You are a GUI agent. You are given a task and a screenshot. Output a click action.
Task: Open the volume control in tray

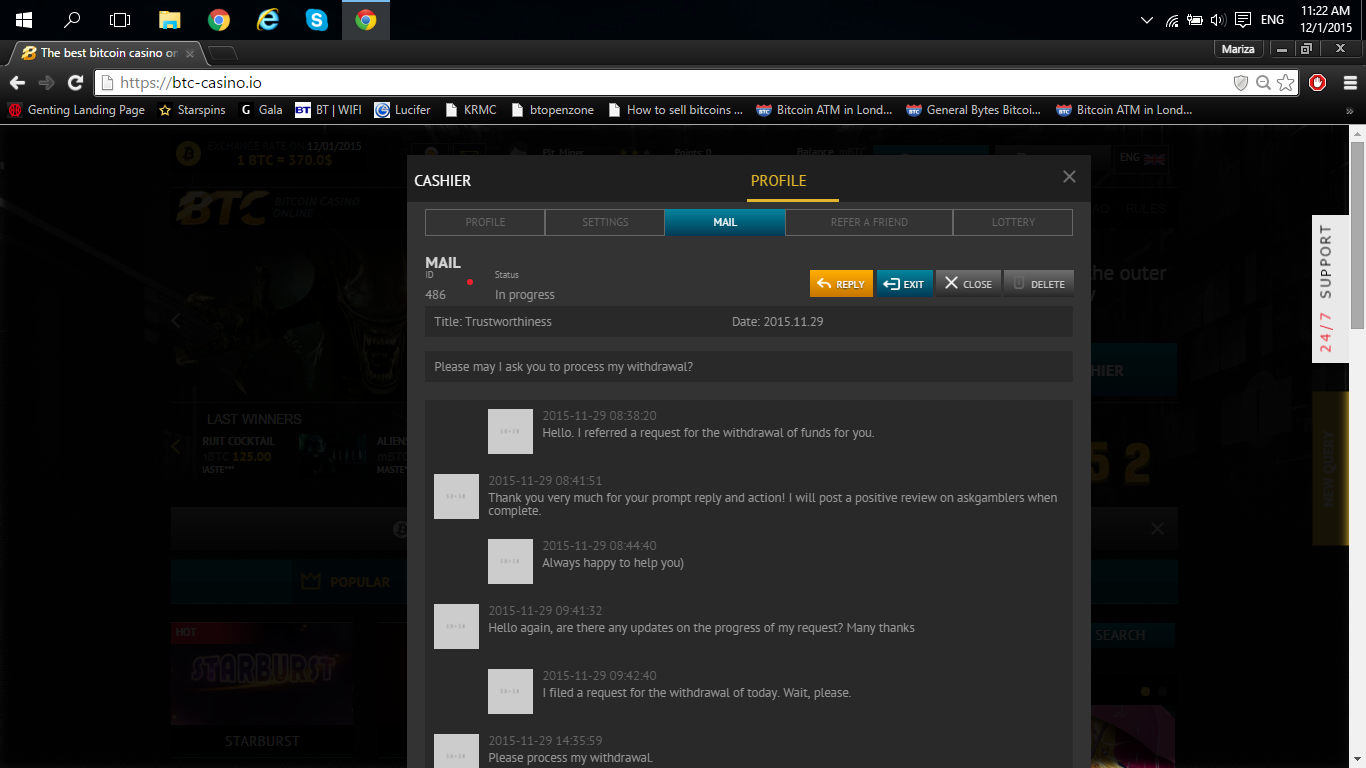(x=1218, y=19)
